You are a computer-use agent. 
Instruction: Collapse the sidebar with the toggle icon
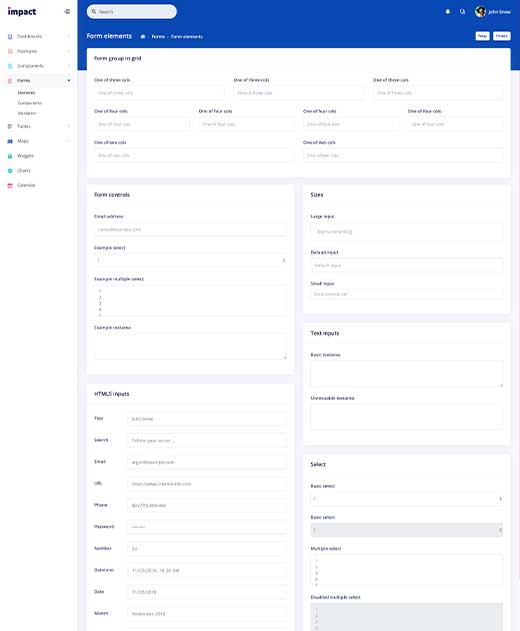[67, 12]
